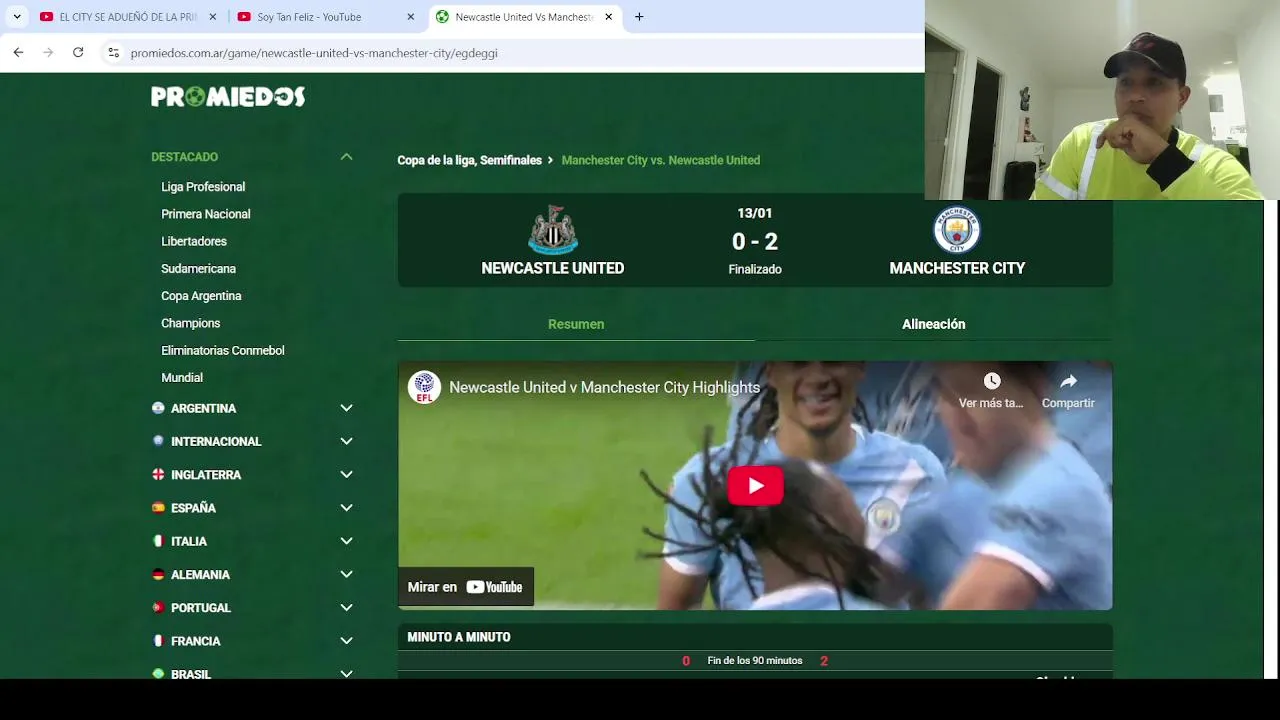Screen dimensions: 1280x720
Task: Play the Newcastle v City highlights video
Action: pos(755,486)
